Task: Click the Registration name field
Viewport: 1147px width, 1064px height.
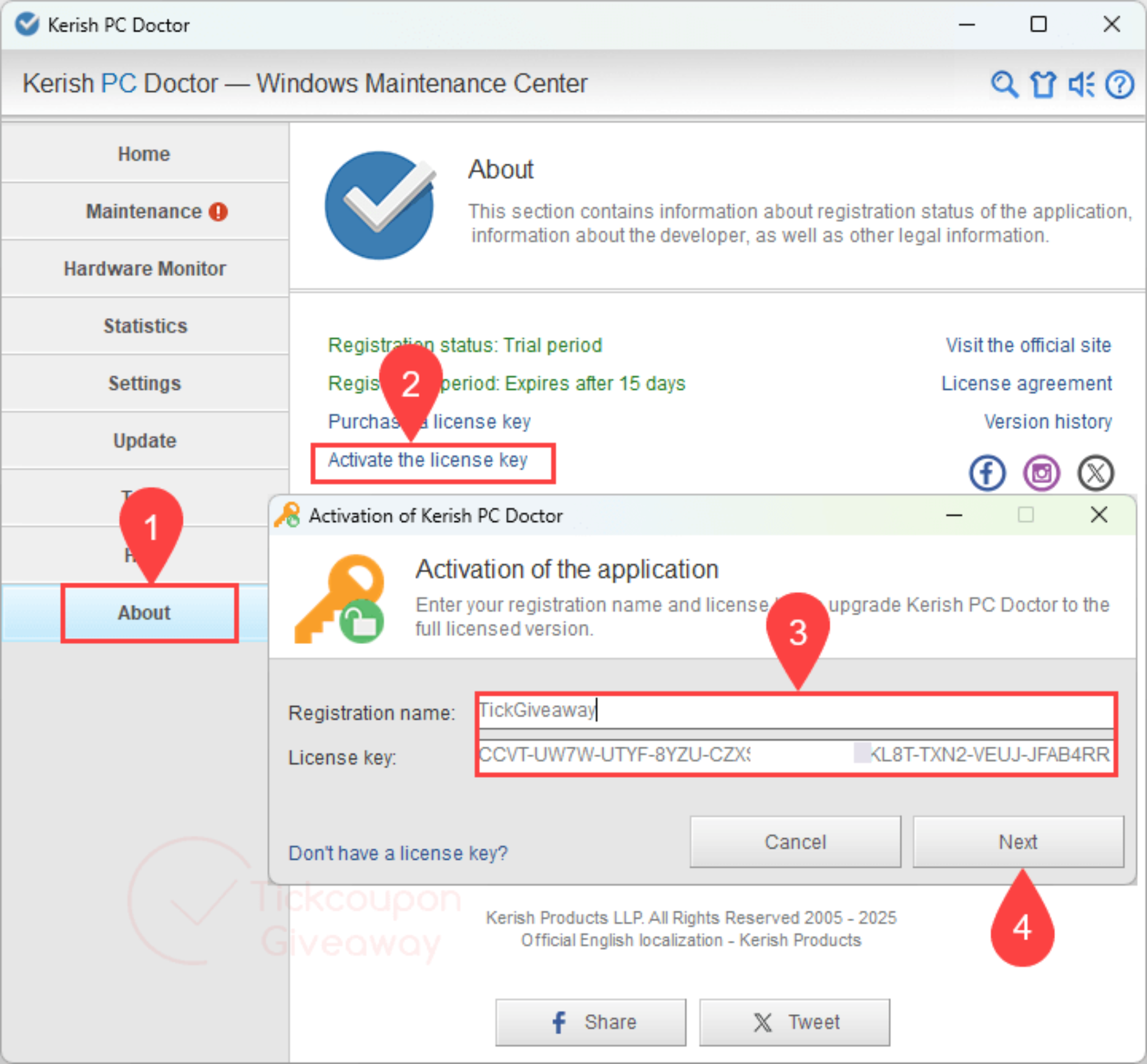Action: (795, 711)
